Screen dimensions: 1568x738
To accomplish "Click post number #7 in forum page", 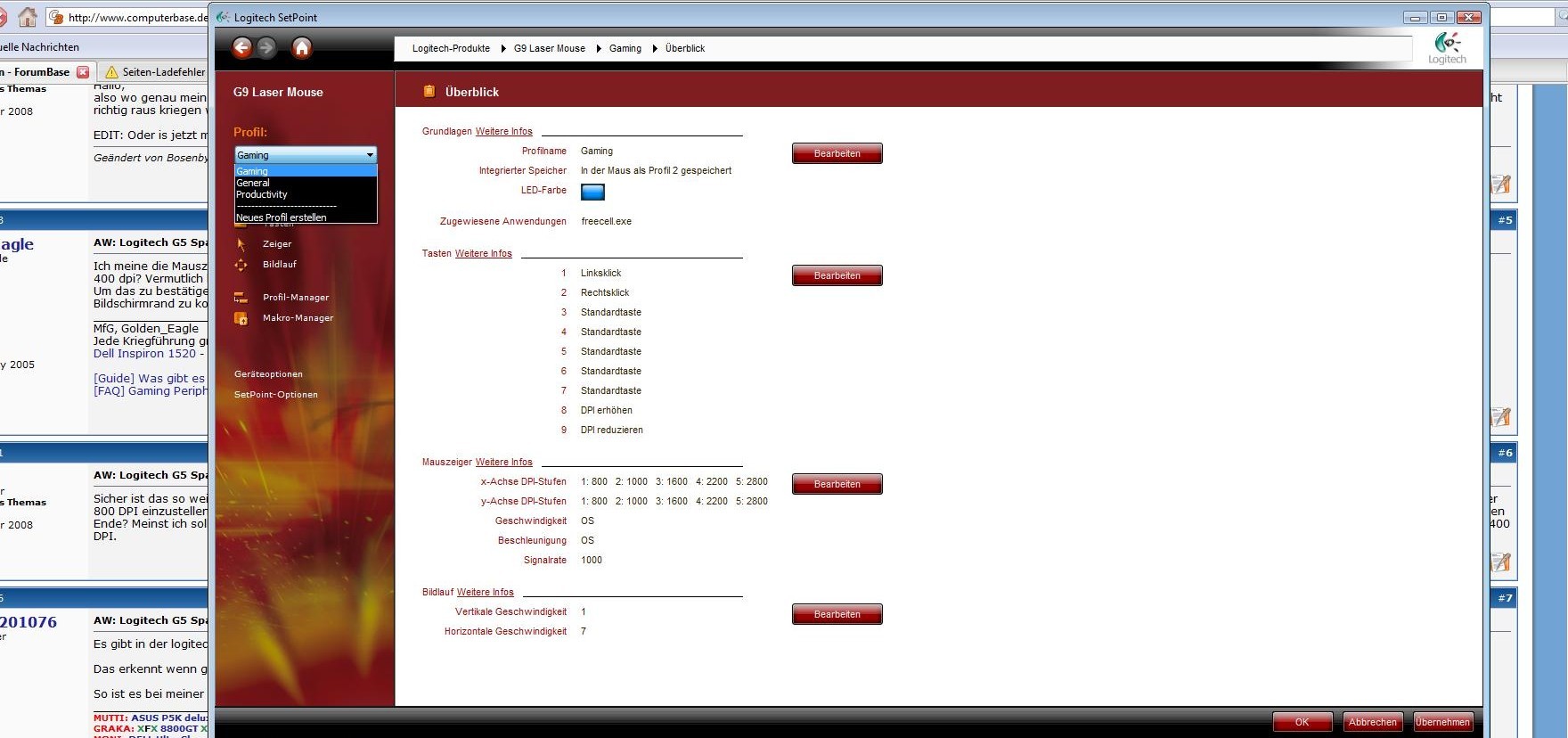I will coord(1505,598).
